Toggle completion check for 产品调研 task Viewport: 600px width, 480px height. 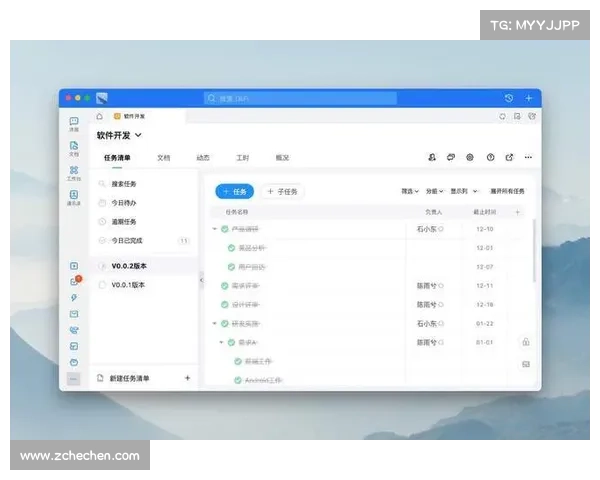(x=225, y=229)
